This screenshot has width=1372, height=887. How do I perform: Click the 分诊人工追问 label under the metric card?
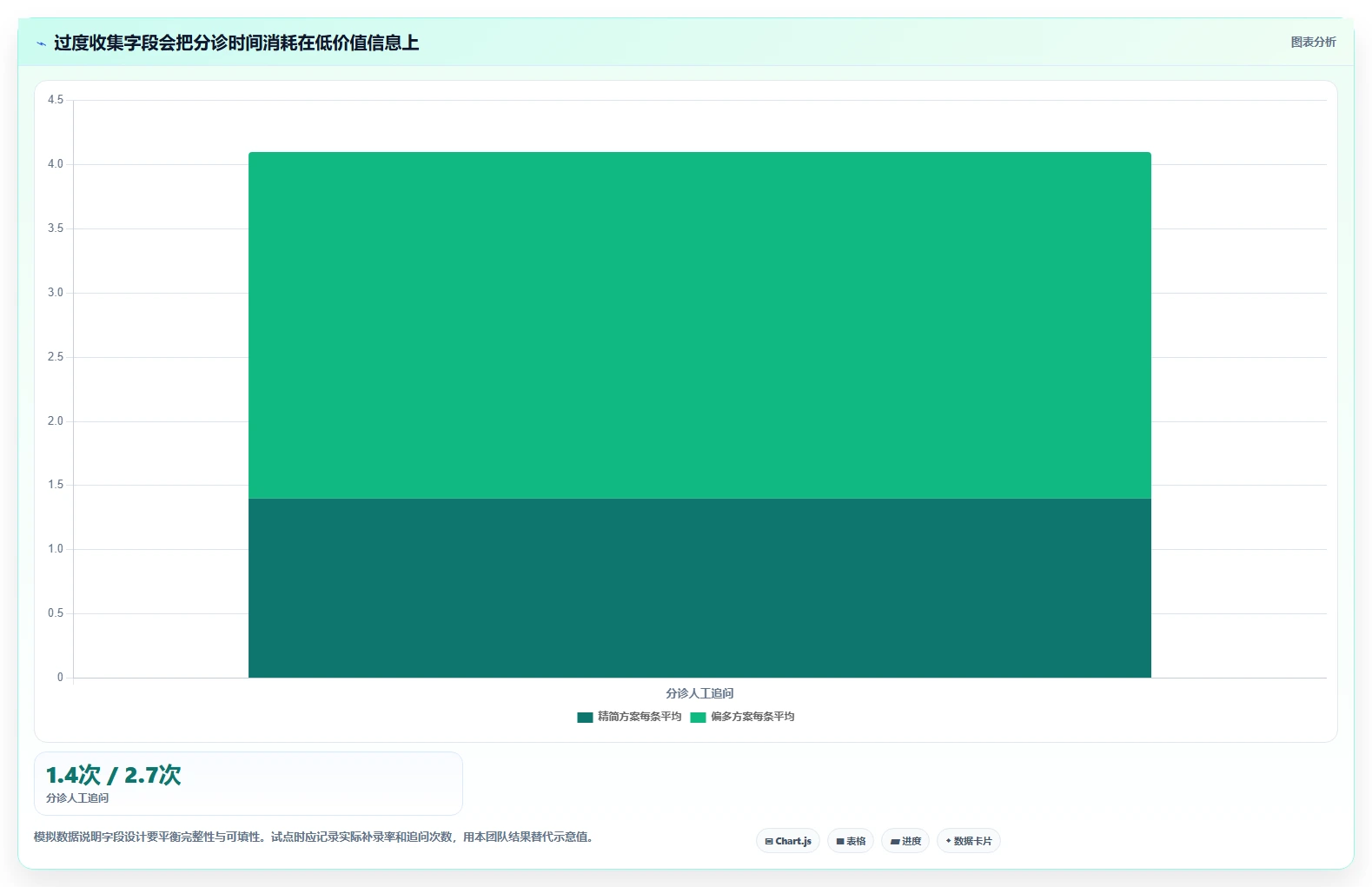point(77,798)
